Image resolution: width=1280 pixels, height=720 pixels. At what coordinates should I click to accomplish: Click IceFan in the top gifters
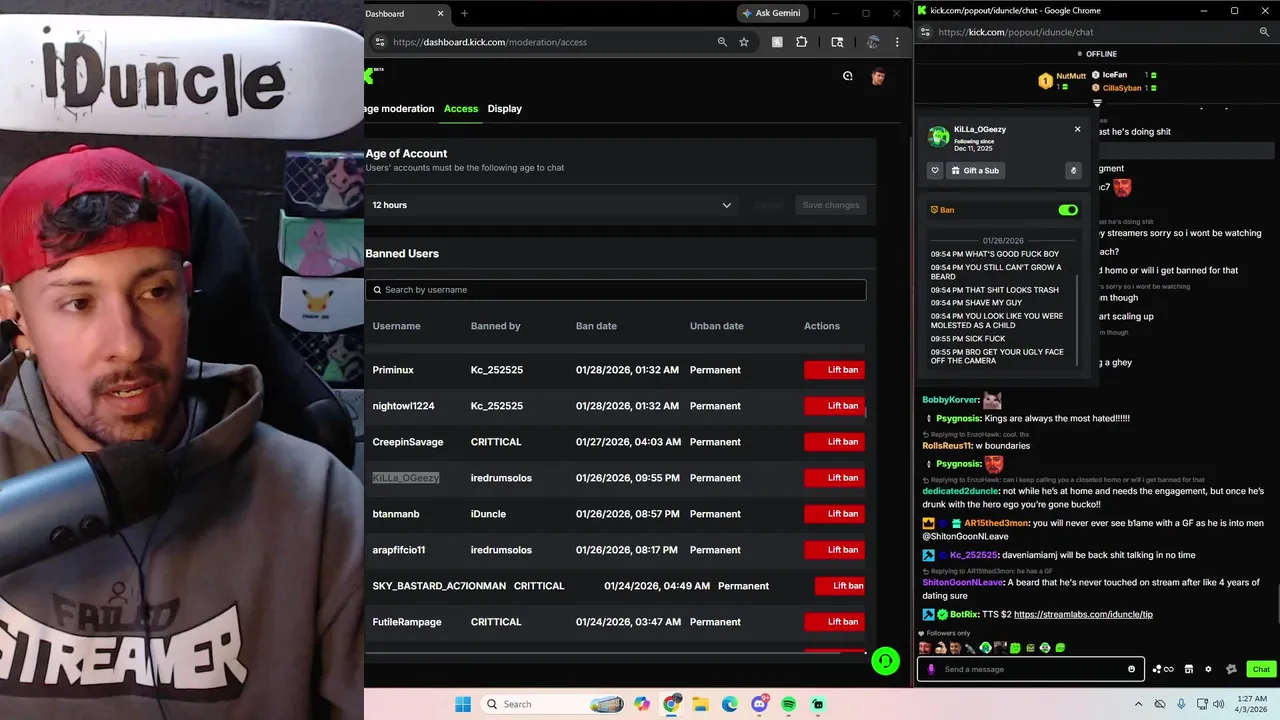[x=1114, y=75]
